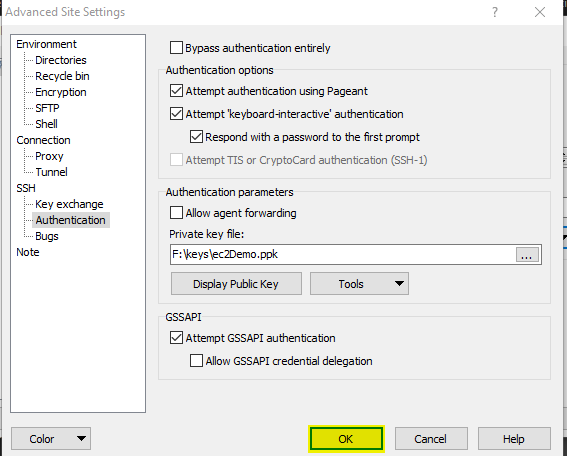Click the question mark help icon in title bar
Viewport: 567px width, 456px height.
(495, 12)
